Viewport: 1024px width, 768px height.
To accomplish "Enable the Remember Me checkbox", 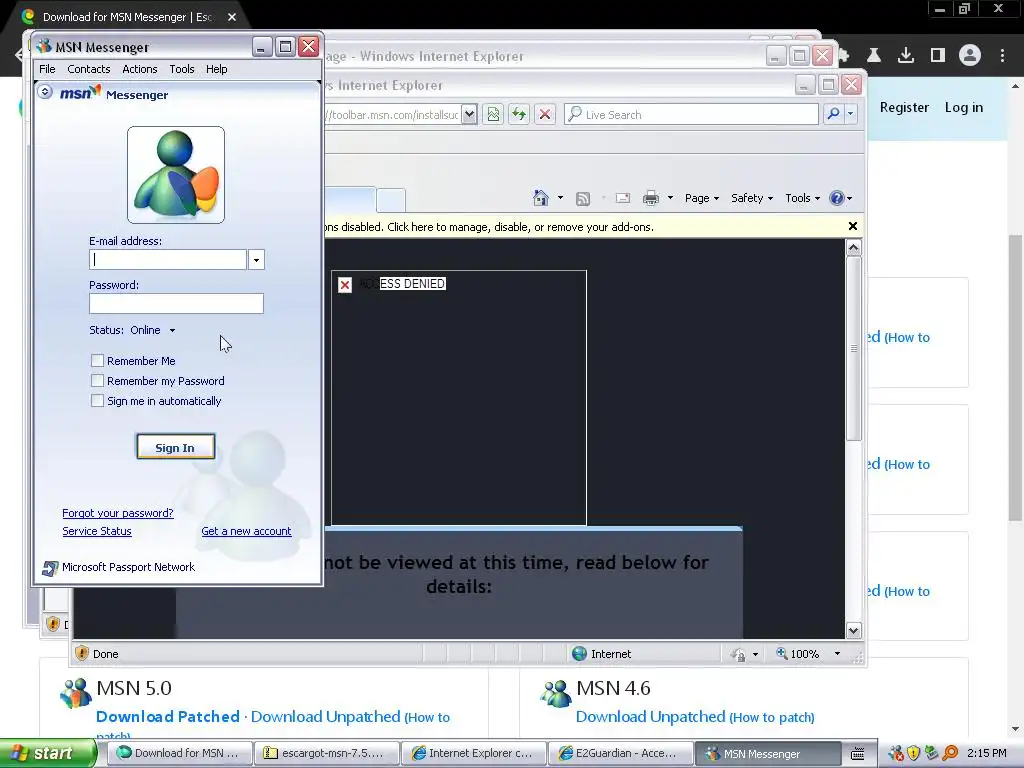I will coord(97,360).
